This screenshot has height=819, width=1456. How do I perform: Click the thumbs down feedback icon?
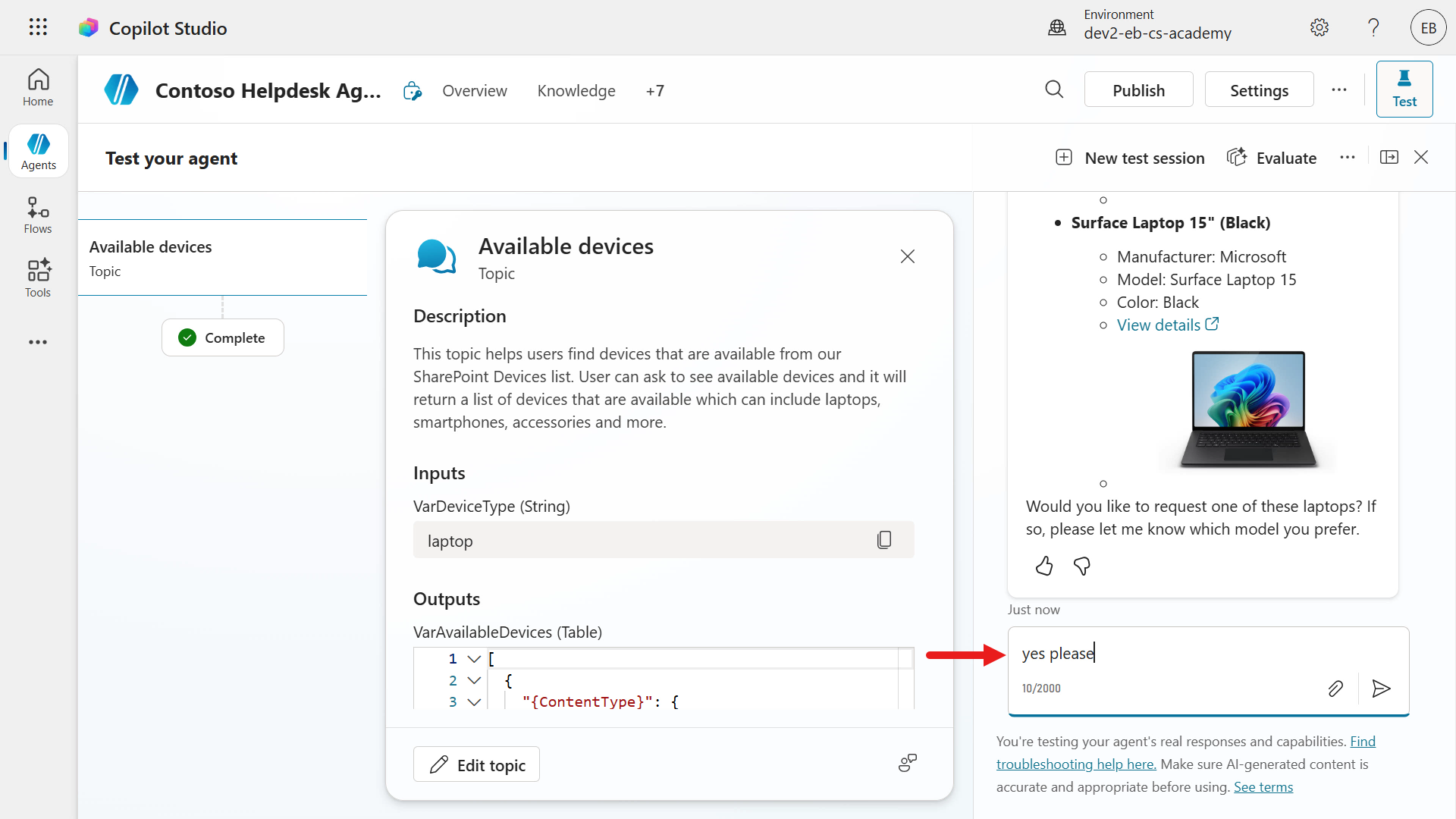click(1082, 566)
